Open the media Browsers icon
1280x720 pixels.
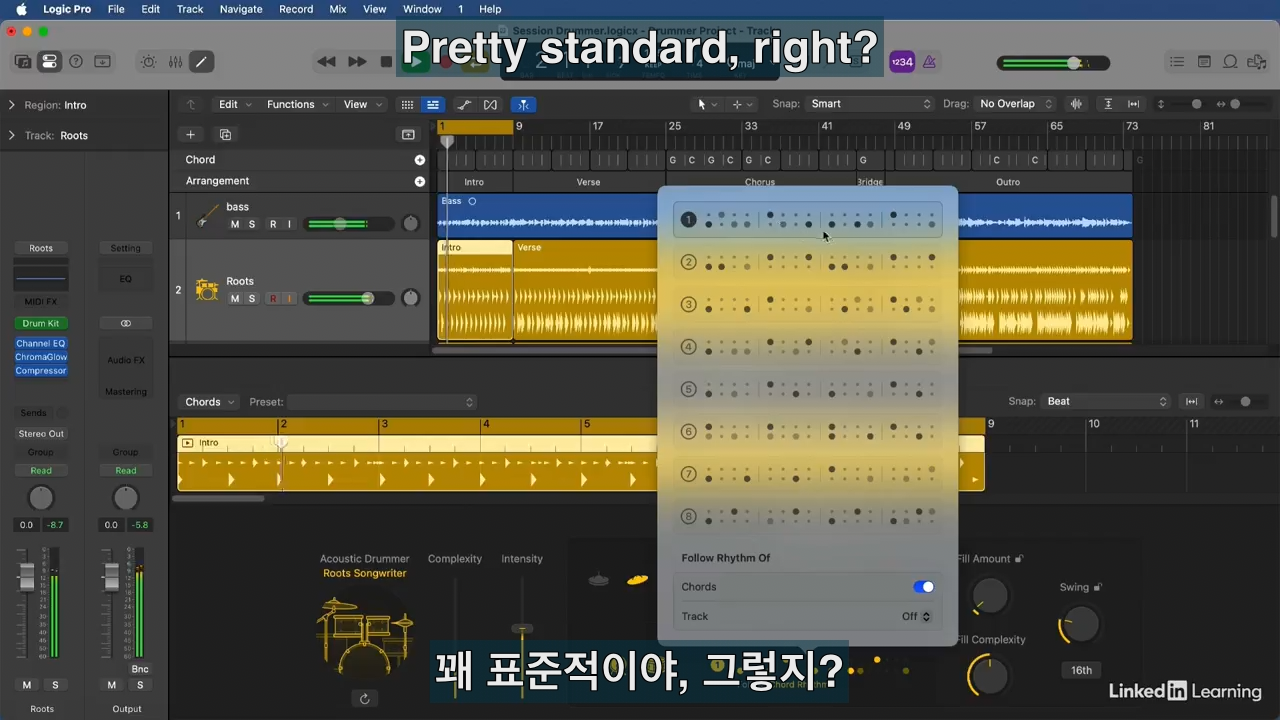coord(1257,62)
